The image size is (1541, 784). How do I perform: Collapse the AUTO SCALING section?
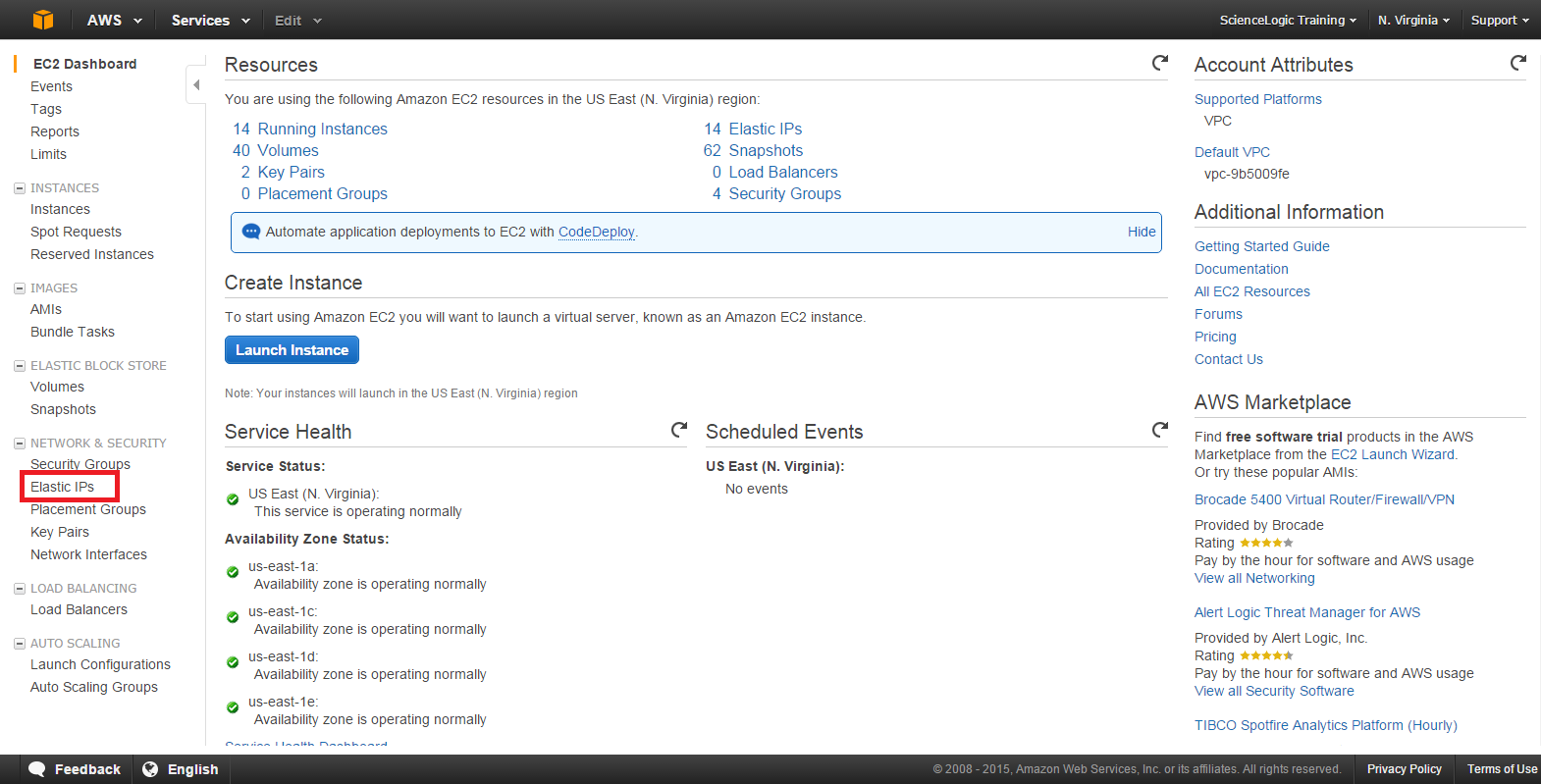click(x=20, y=644)
